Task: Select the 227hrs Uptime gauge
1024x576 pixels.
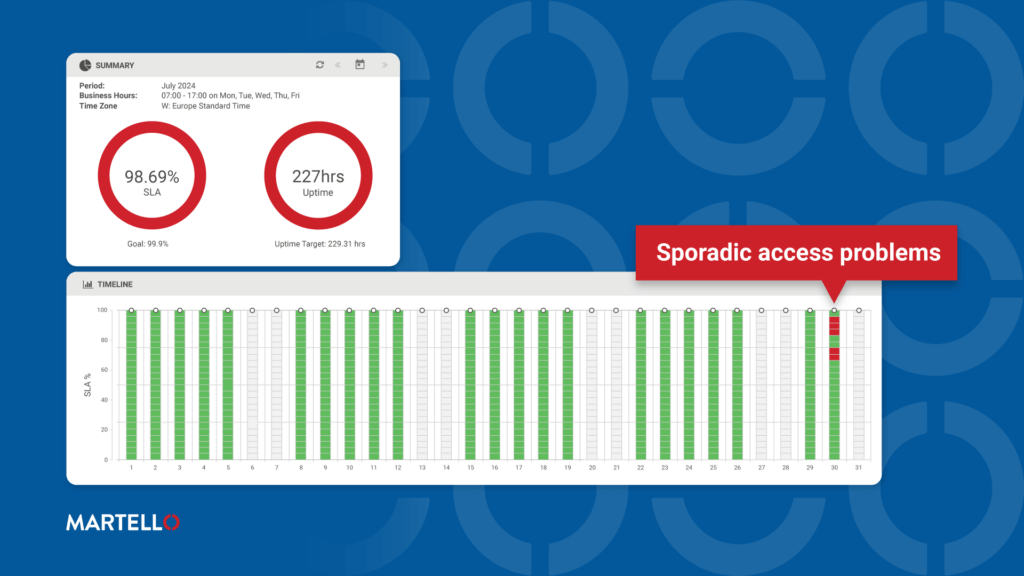Action: pos(318,175)
